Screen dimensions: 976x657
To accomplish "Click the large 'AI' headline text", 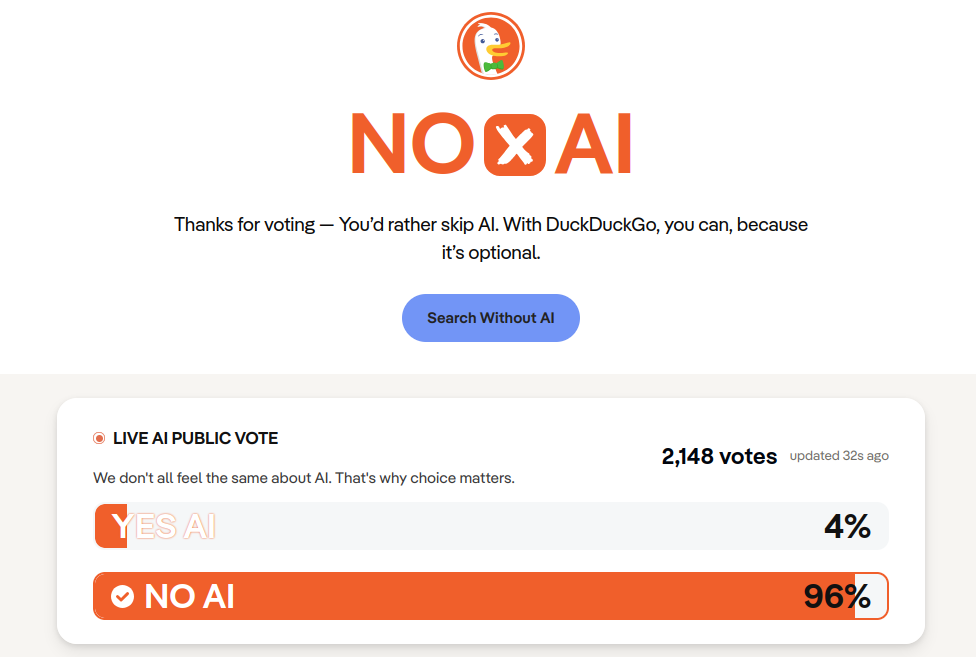I will (x=594, y=145).
